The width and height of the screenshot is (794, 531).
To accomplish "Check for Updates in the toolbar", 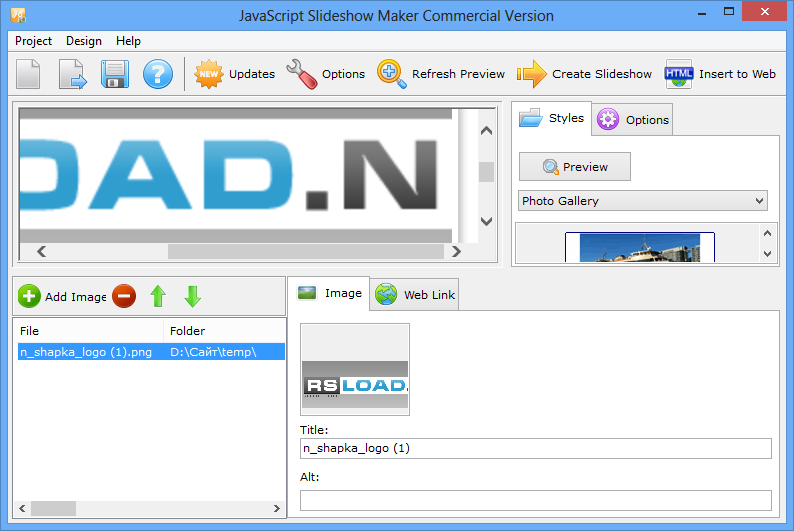I will click(x=235, y=74).
